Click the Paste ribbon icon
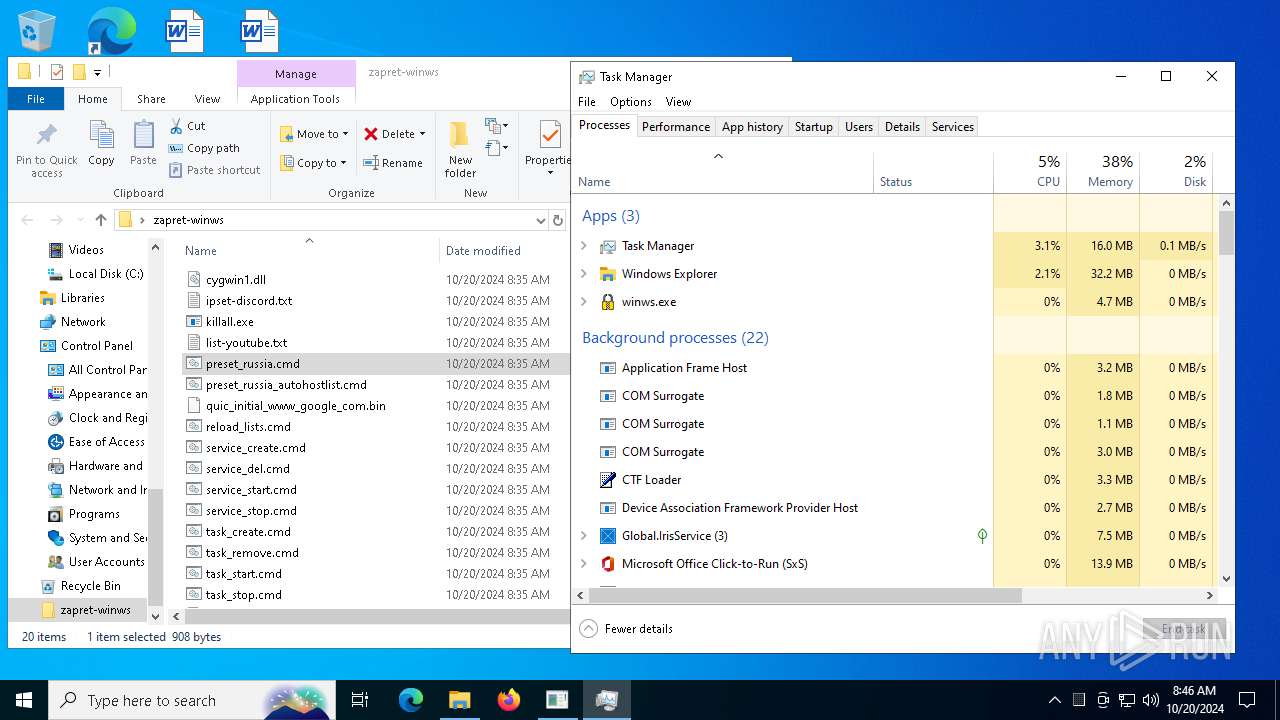 pyautogui.click(x=143, y=136)
